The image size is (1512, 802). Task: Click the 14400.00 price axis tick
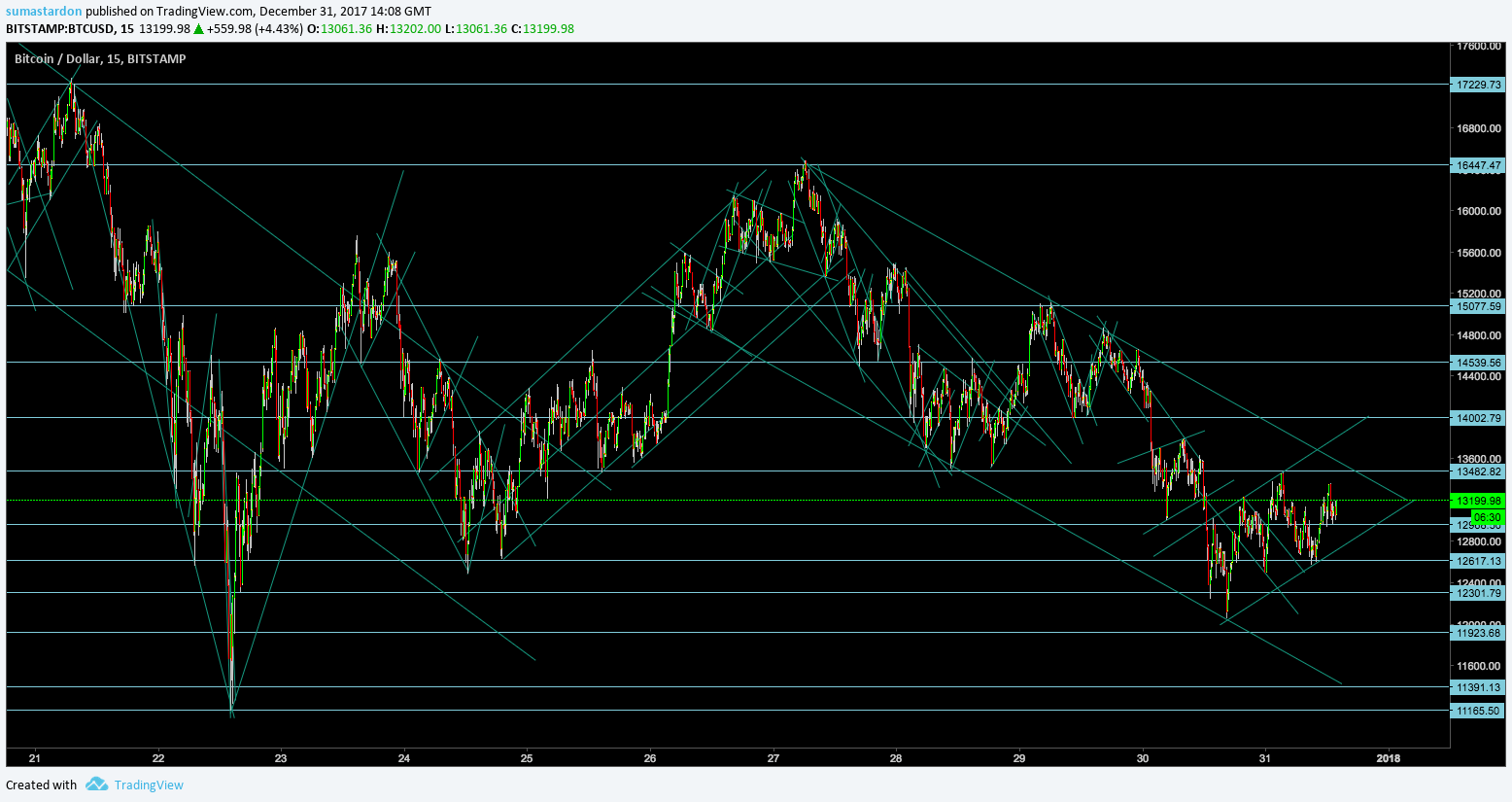pyautogui.click(x=1478, y=376)
